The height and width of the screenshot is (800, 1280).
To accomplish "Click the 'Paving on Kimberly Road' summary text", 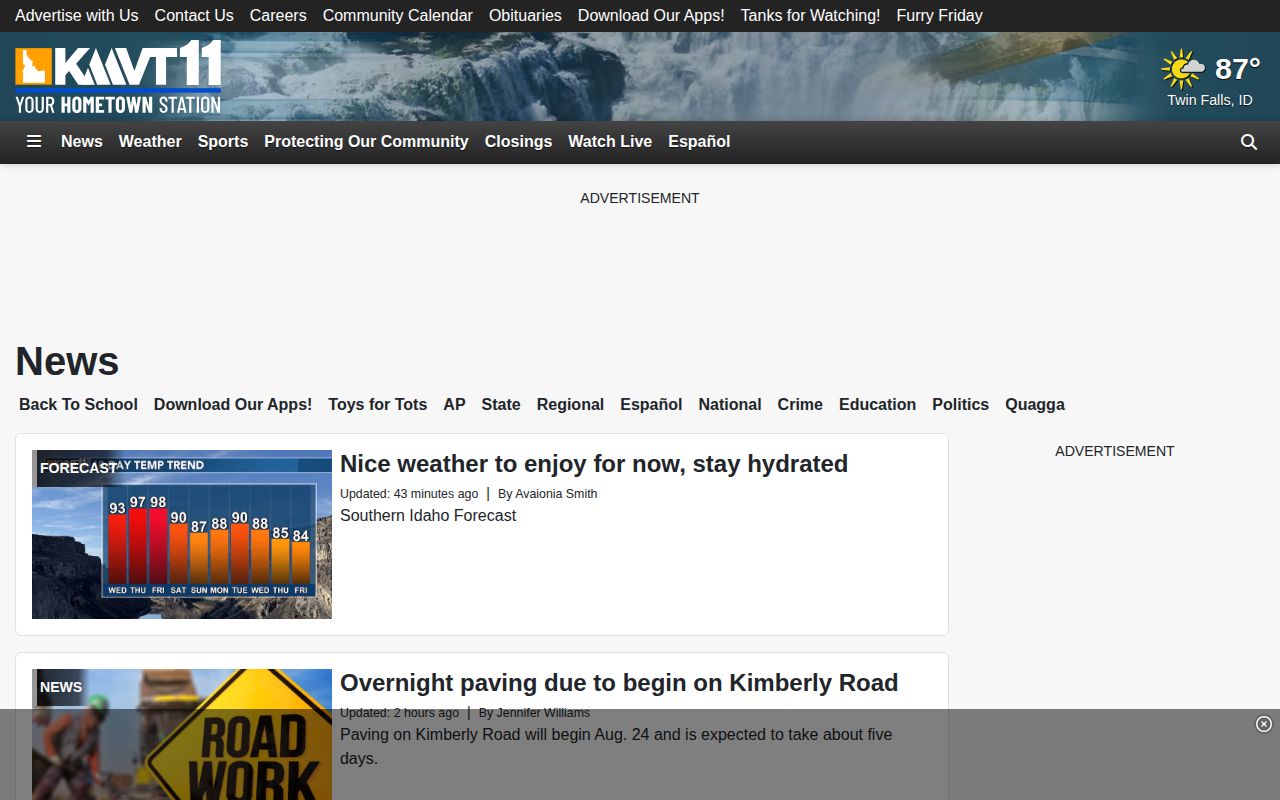I will (616, 746).
